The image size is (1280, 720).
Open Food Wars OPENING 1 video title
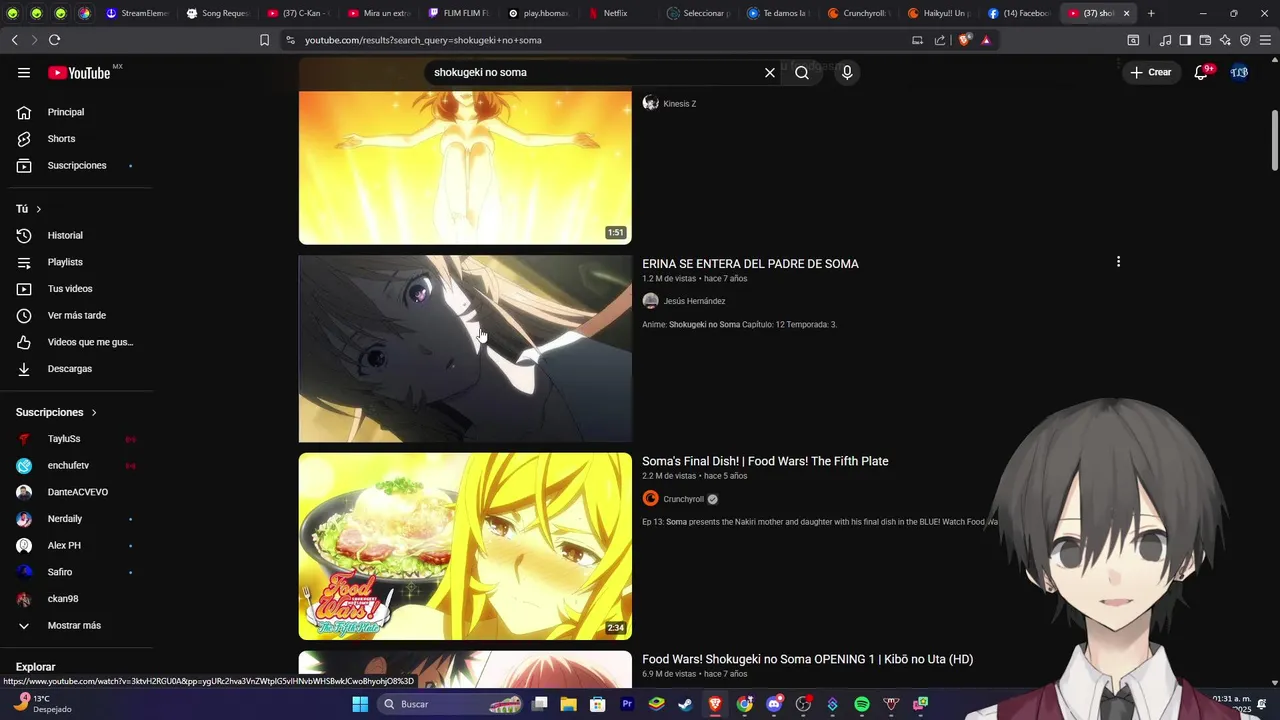click(807, 659)
